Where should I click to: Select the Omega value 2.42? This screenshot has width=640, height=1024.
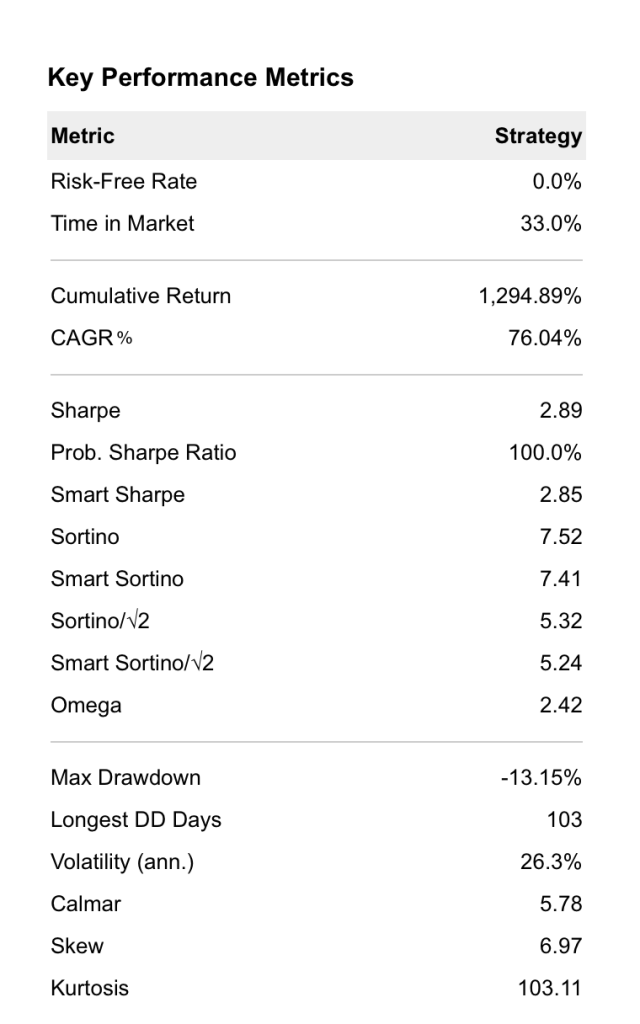(560, 705)
